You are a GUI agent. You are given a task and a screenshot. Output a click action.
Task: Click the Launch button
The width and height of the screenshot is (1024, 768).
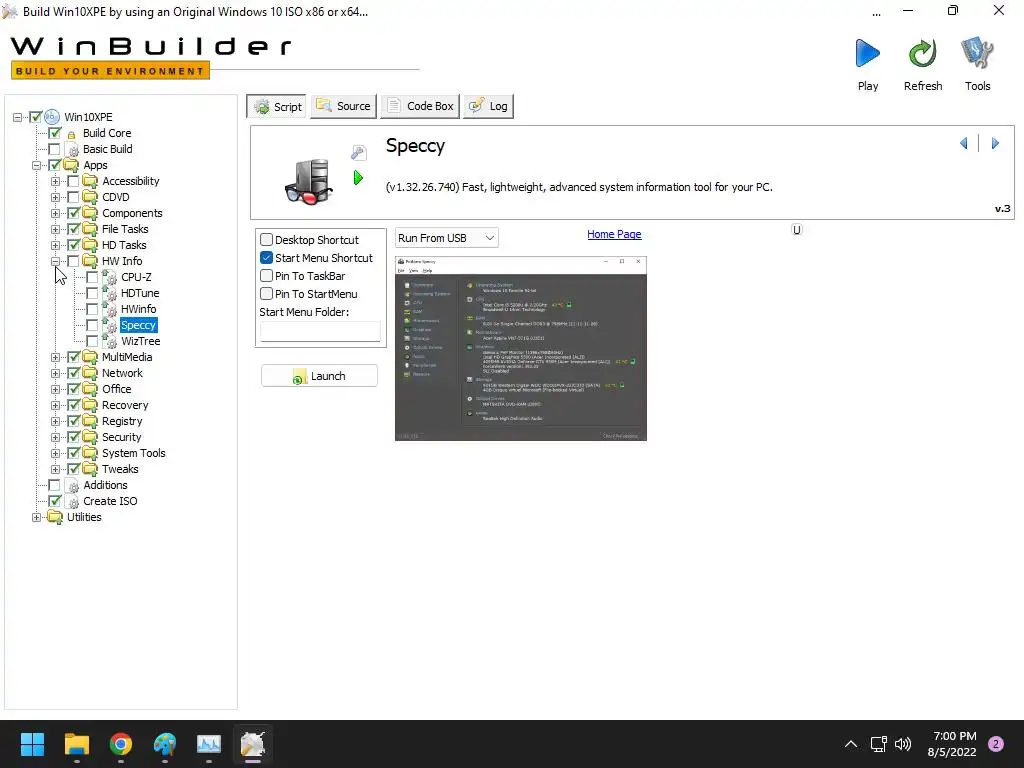click(319, 376)
